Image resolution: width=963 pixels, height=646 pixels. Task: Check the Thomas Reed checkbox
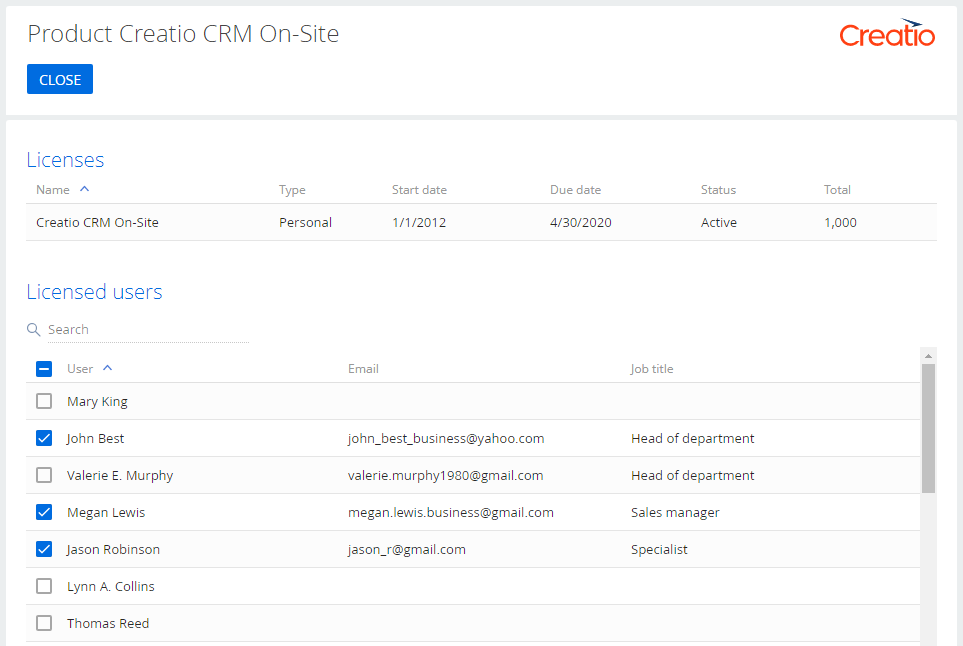click(x=44, y=623)
